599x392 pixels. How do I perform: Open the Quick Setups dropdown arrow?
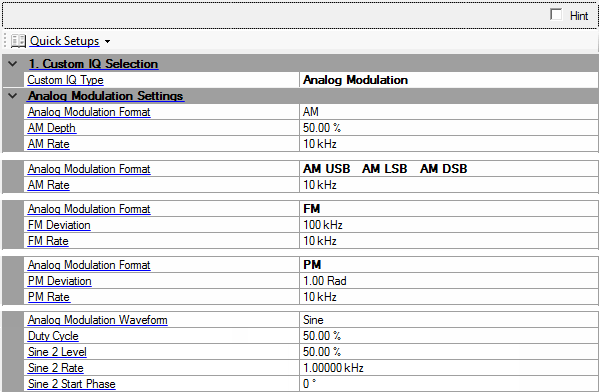coord(108,41)
